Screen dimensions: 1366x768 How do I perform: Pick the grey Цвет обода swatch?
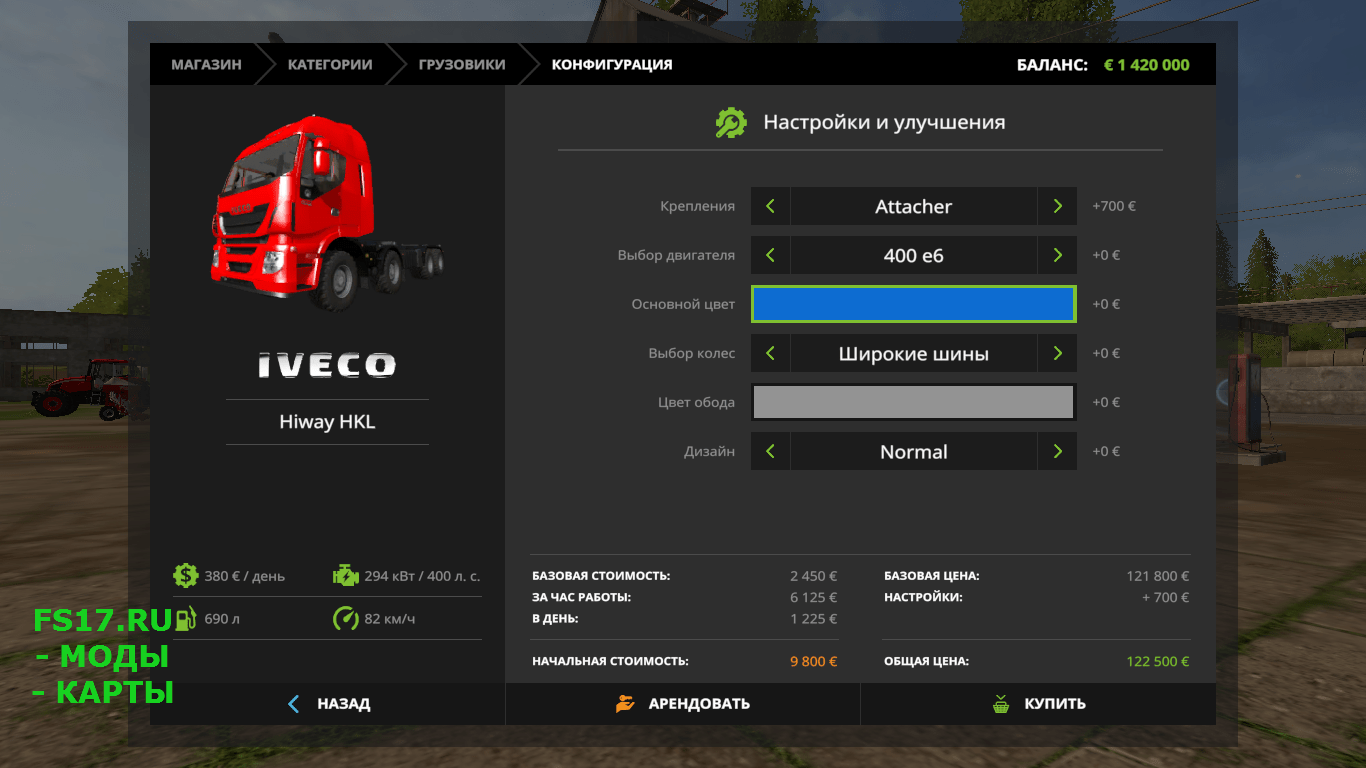tap(914, 402)
